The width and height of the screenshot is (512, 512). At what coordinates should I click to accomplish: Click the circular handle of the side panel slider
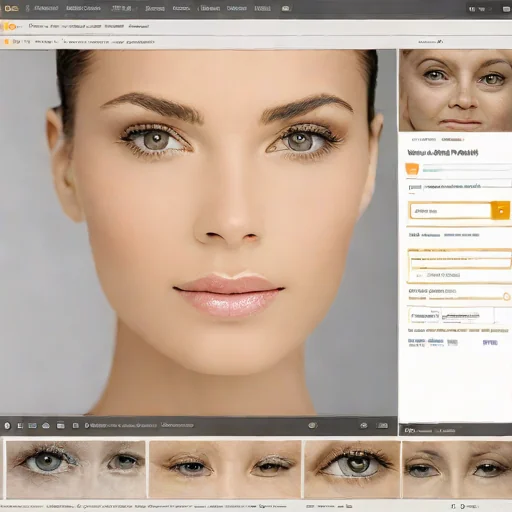(506, 296)
